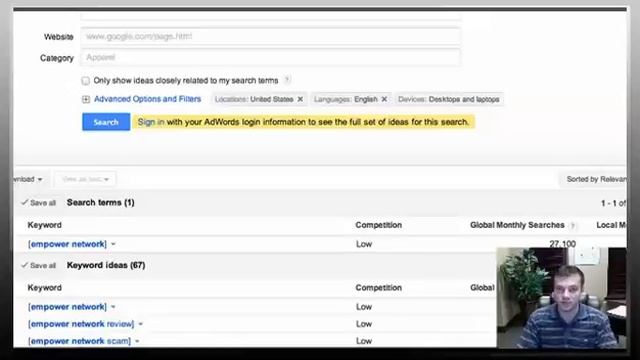Expand dropdown arrow beside Keyword ideas [empower network]
This screenshot has width=640, height=360.
[x=113, y=307]
